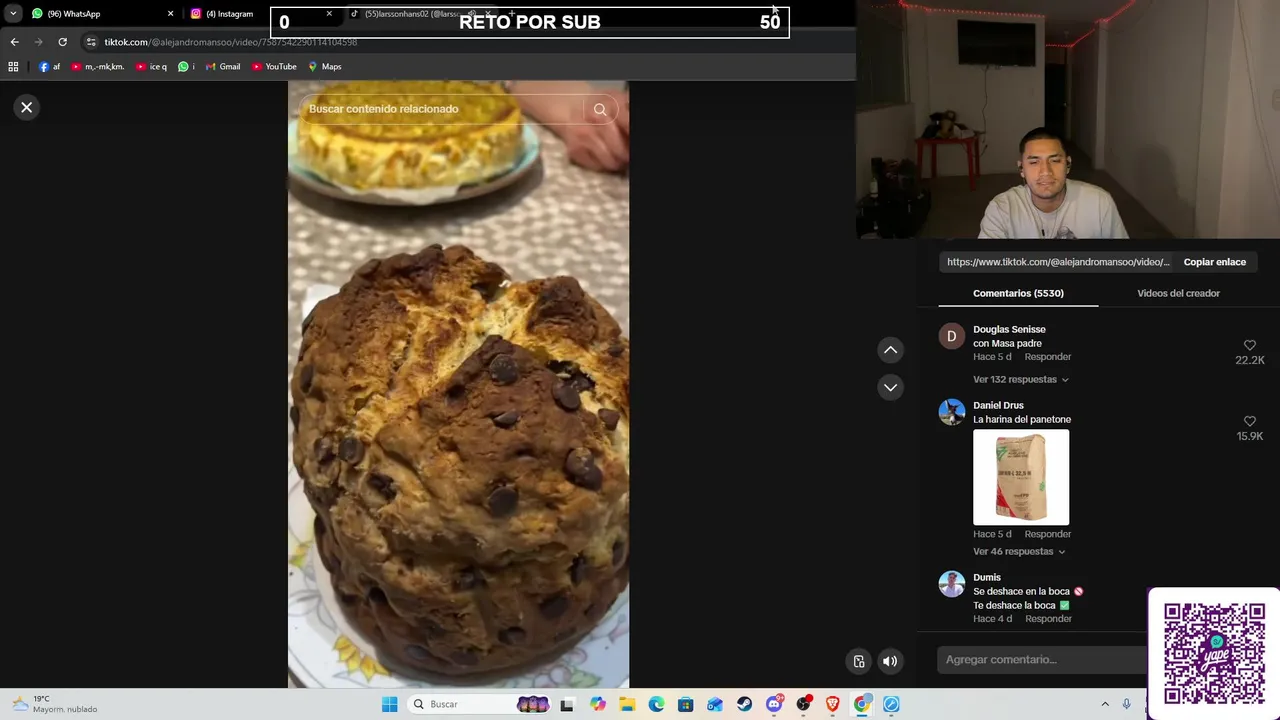Open Douglas Senisse's profile name

(1009, 329)
